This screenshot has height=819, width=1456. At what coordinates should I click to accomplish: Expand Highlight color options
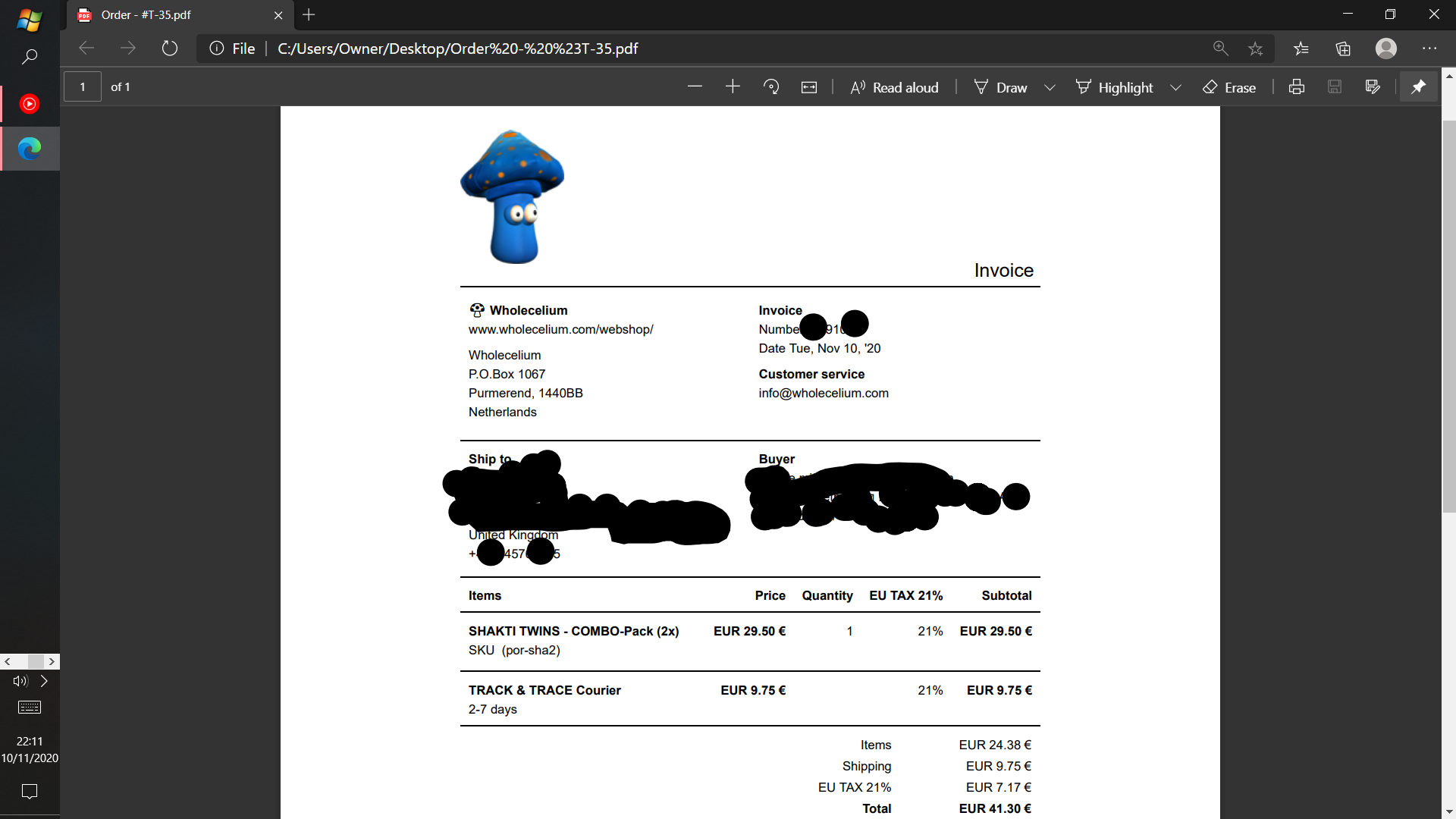[1175, 87]
